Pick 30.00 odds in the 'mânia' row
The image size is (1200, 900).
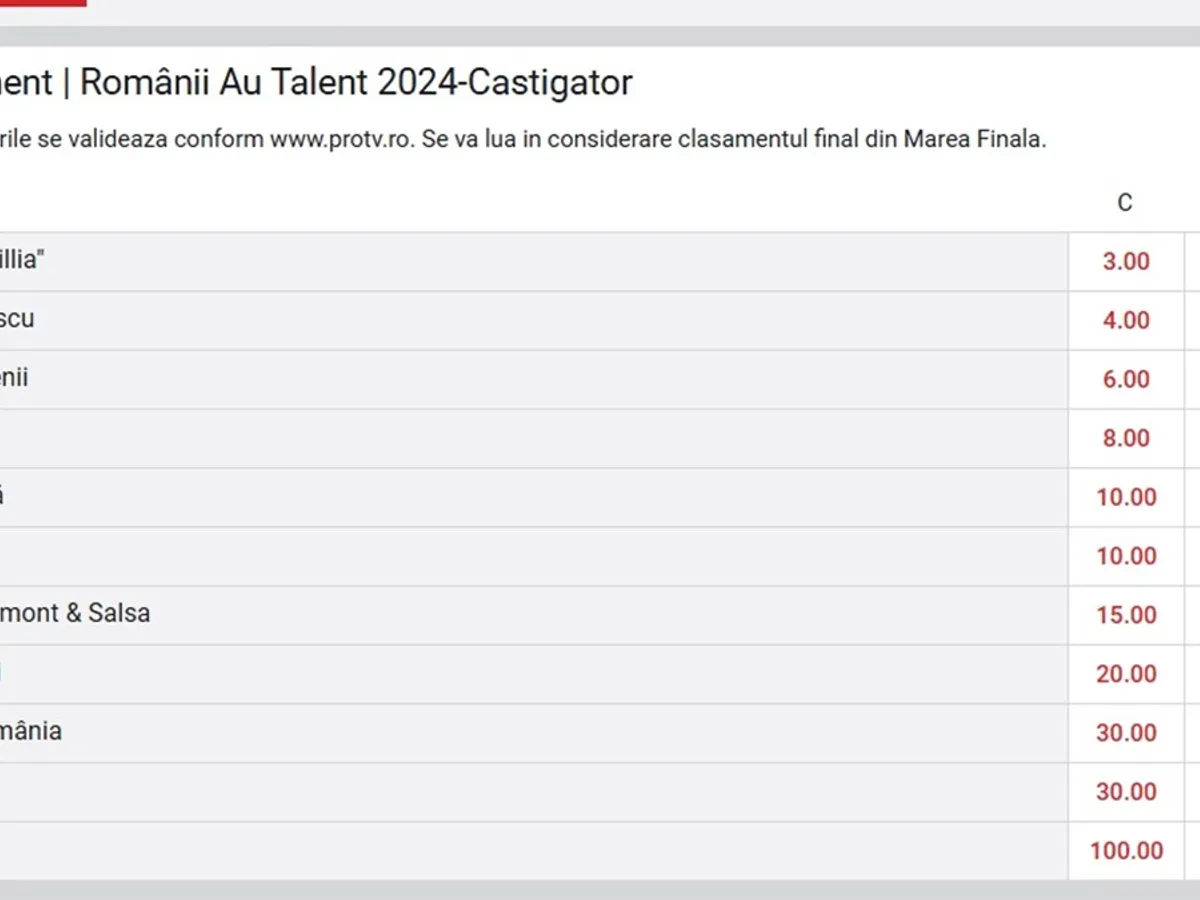[1126, 734]
